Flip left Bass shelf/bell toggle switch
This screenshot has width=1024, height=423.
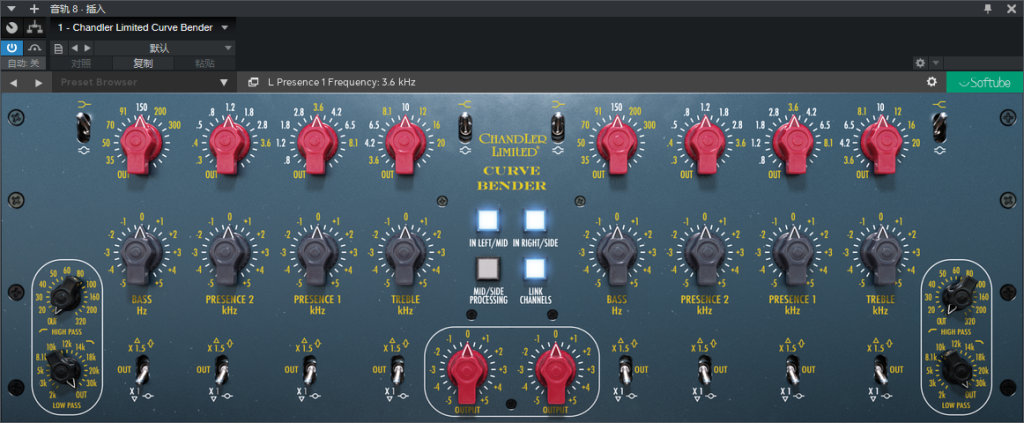click(x=82, y=127)
